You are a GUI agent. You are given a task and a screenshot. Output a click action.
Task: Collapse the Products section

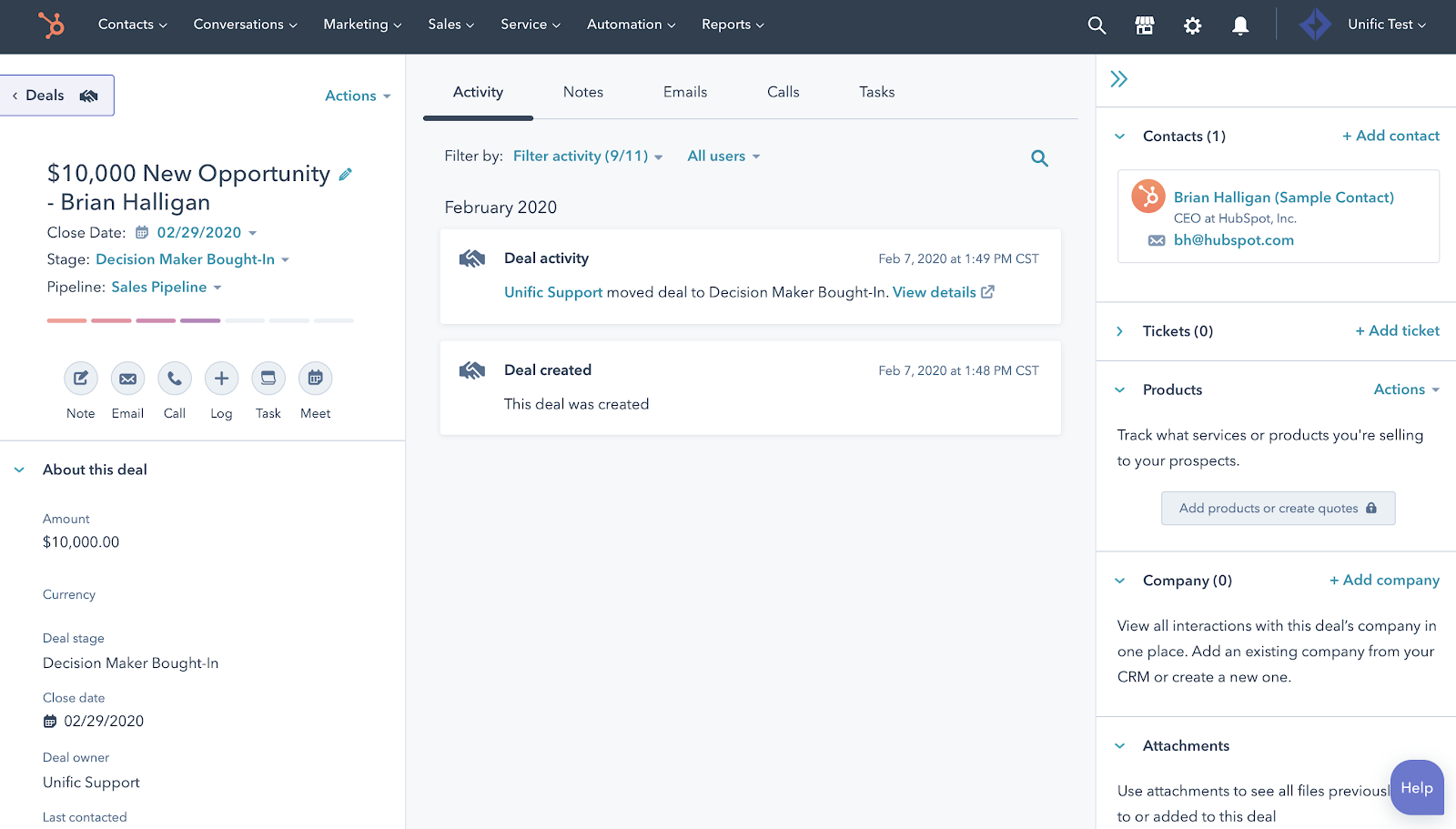click(x=1120, y=390)
